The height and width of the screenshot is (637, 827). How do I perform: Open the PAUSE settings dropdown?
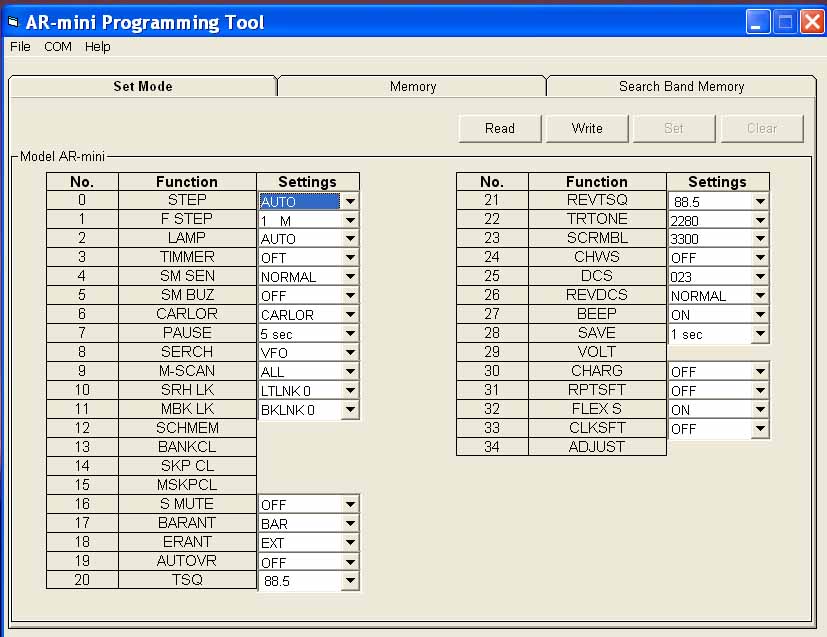click(x=350, y=334)
